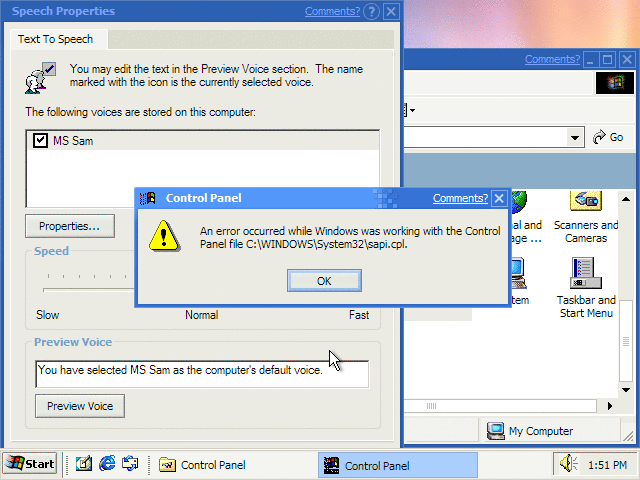Click the voice speed slider track
This screenshot has height=480, width=640.
tap(88, 290)
